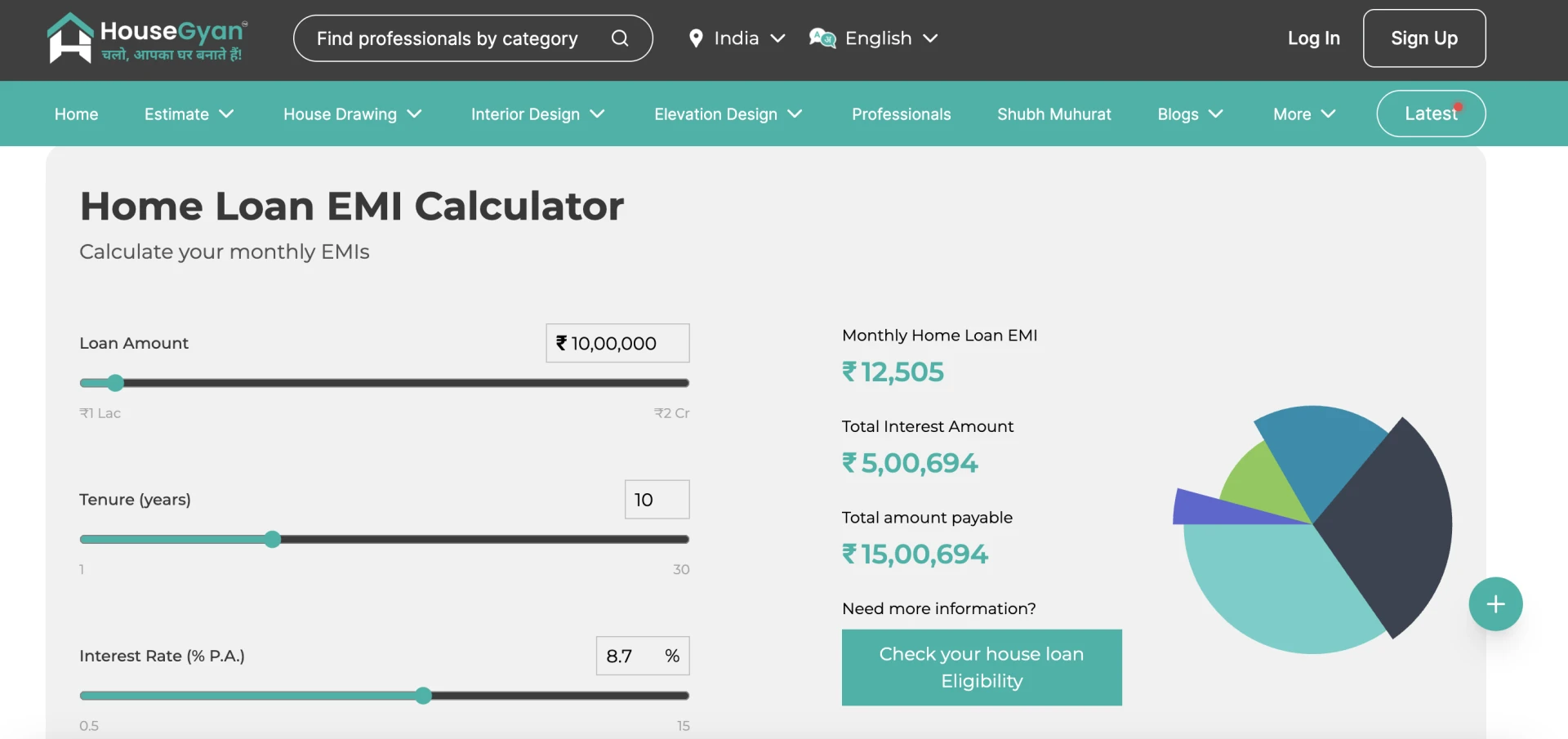Click Check your house loan Eligibility
The height and width of the screenshot is (739, 1568).
pos(981,667)
